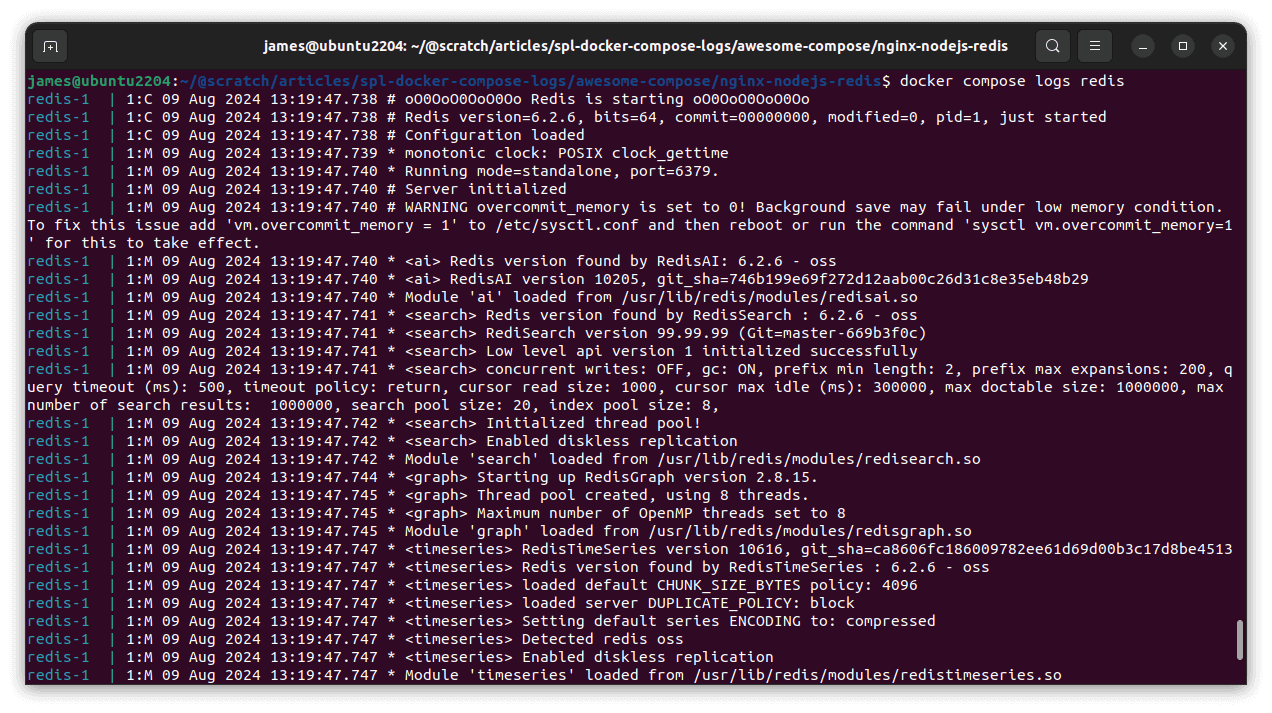Click the three-line menu icon
This screenshot has height=713, width=1272.
pos(1094,46)
